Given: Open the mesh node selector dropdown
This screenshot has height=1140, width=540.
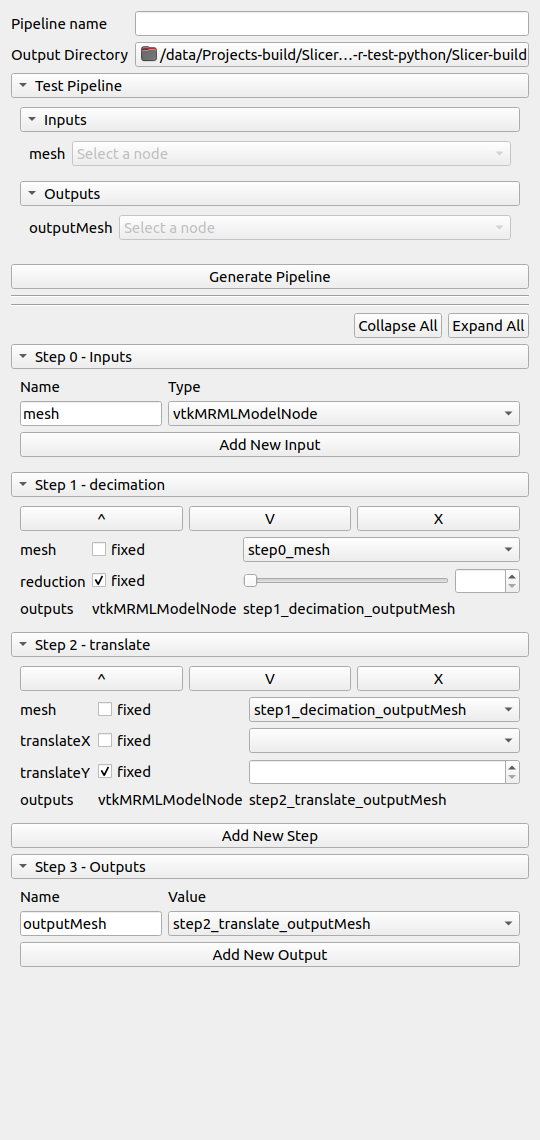Looking at the screenshot, I should [x=291, y=153].
